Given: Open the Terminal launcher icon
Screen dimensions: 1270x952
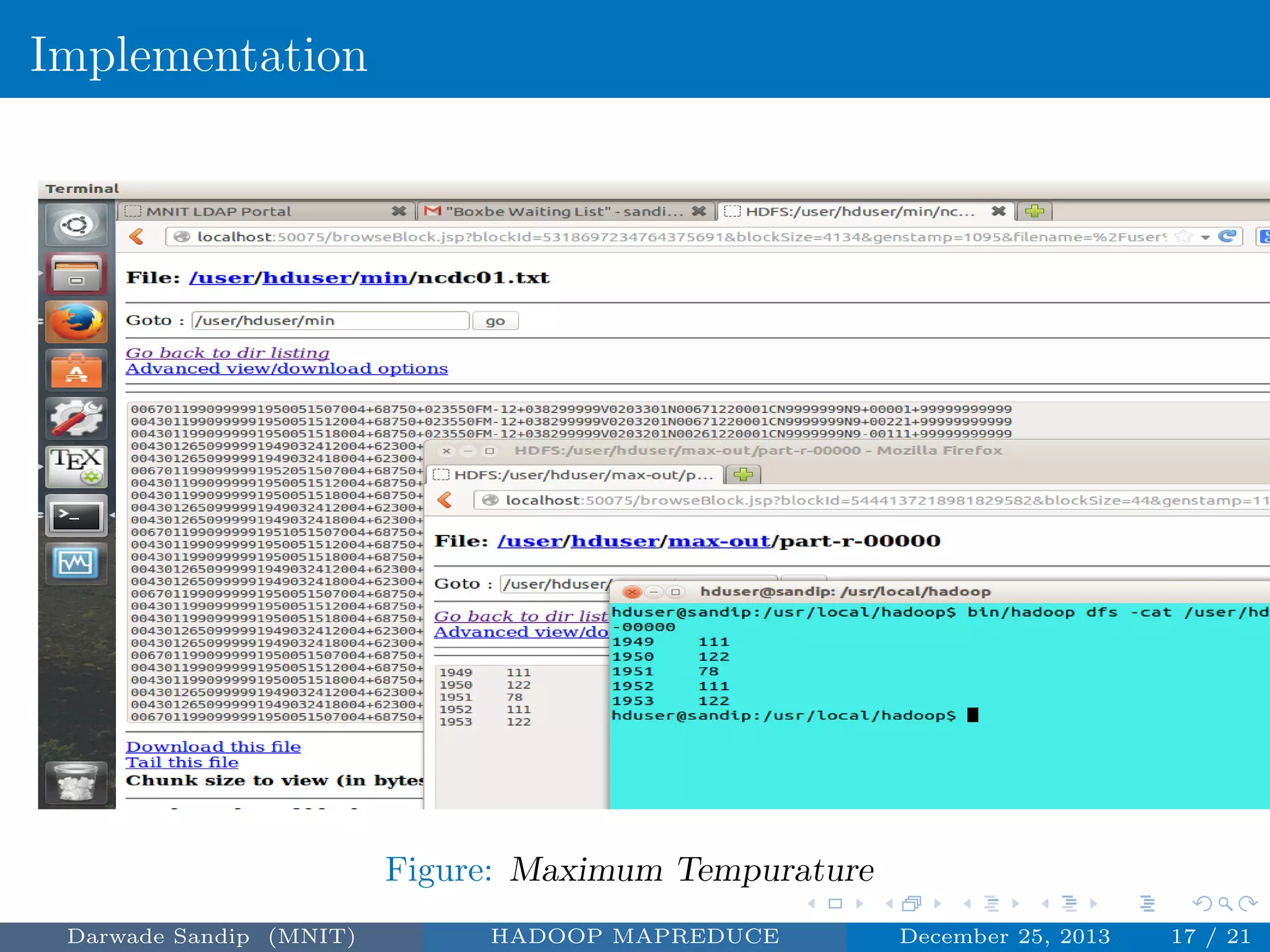Looking at the screenshot, I should (x=76, y=515).
